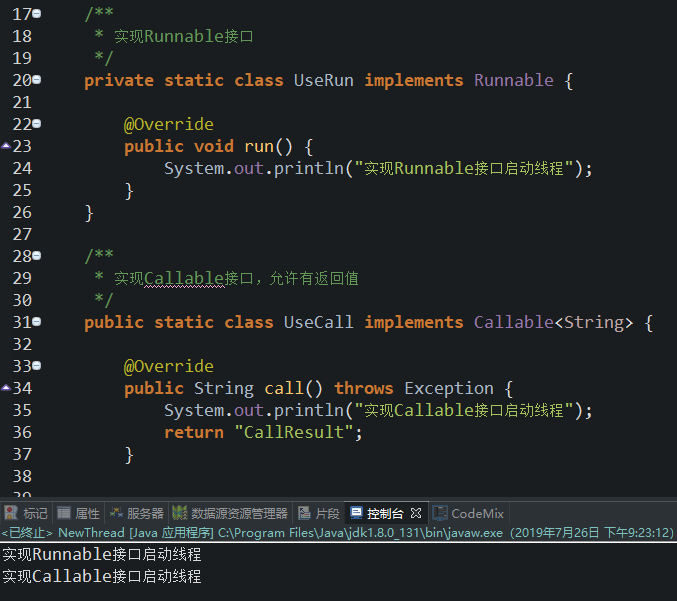Click the 服务器 tab's server icon

(x=116, y=513)
